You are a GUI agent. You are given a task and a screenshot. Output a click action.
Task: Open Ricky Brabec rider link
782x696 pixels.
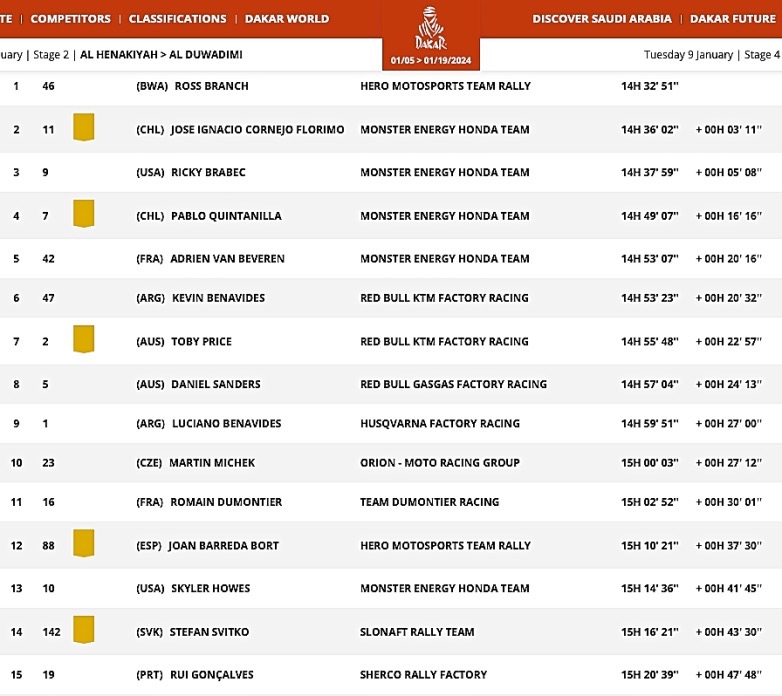click(x=208, y=172)
